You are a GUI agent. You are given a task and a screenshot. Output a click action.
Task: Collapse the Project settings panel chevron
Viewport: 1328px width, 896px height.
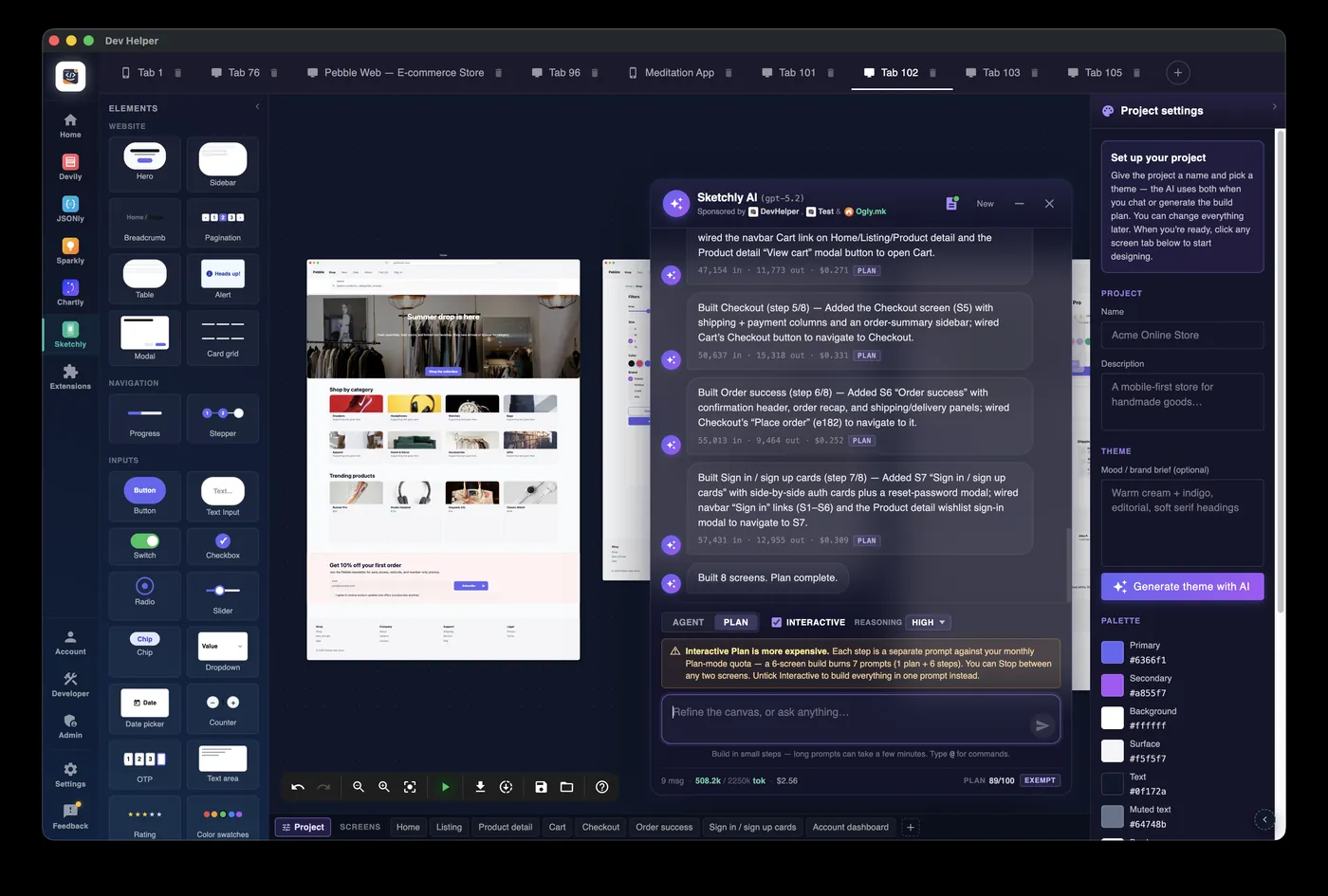point(1274,107)
